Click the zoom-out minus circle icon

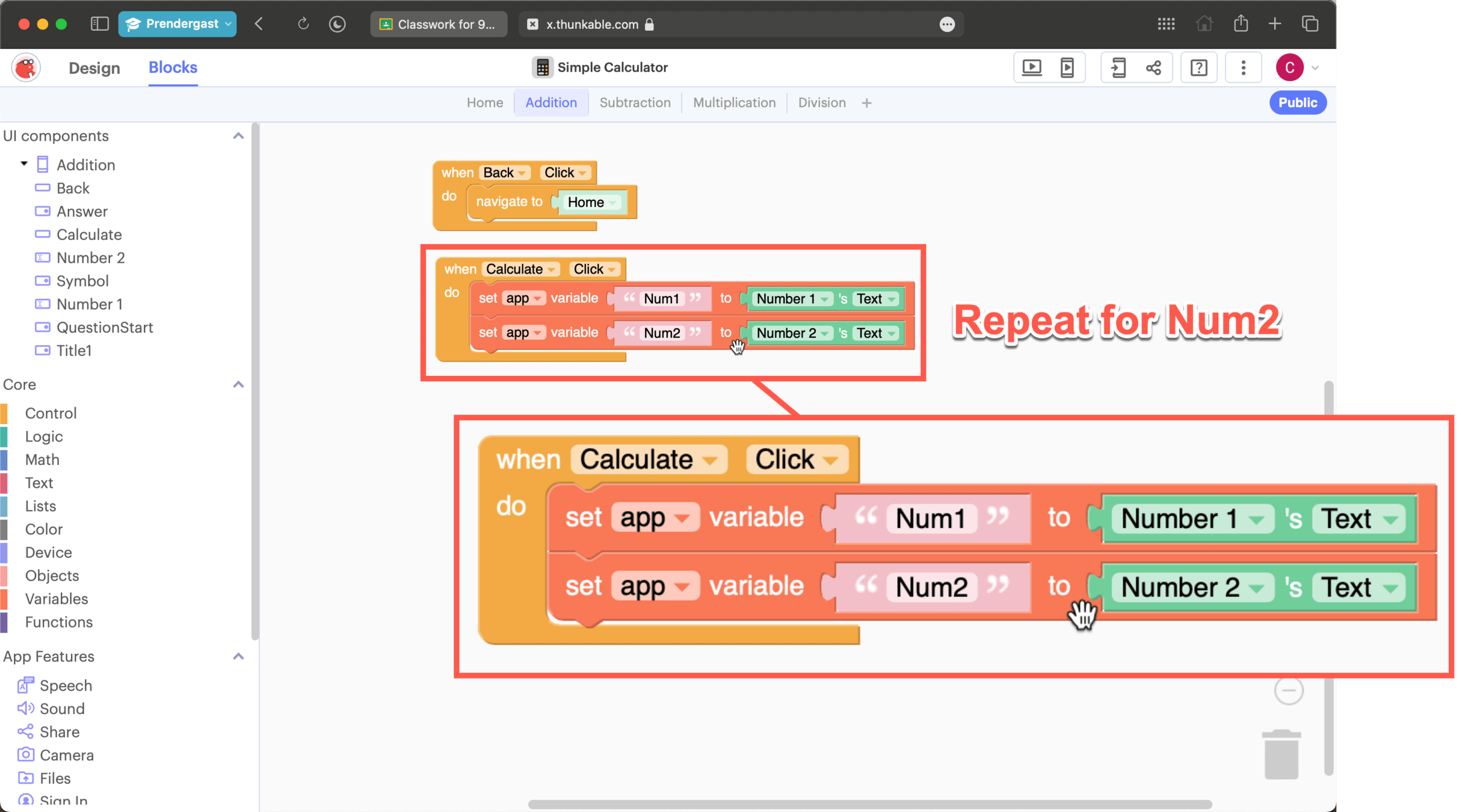click(1288, 691)
